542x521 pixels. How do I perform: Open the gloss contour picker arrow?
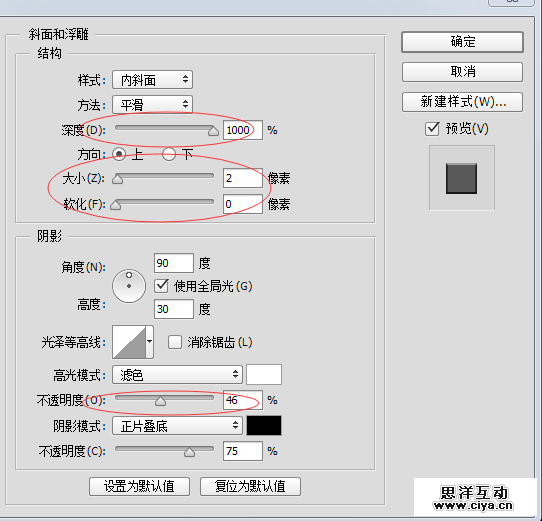pyautogui.click(x=149, y=342)
